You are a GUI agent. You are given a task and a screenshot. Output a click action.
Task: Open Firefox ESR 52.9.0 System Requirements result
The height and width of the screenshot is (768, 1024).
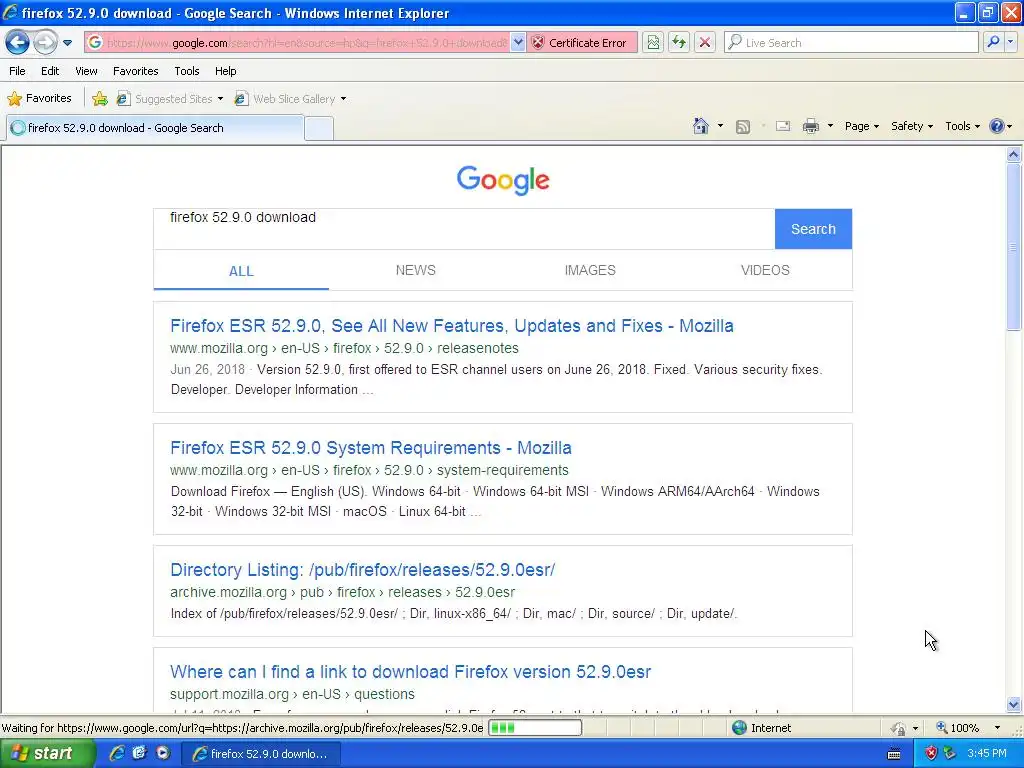pyautogui.click(x=370, y=447)
